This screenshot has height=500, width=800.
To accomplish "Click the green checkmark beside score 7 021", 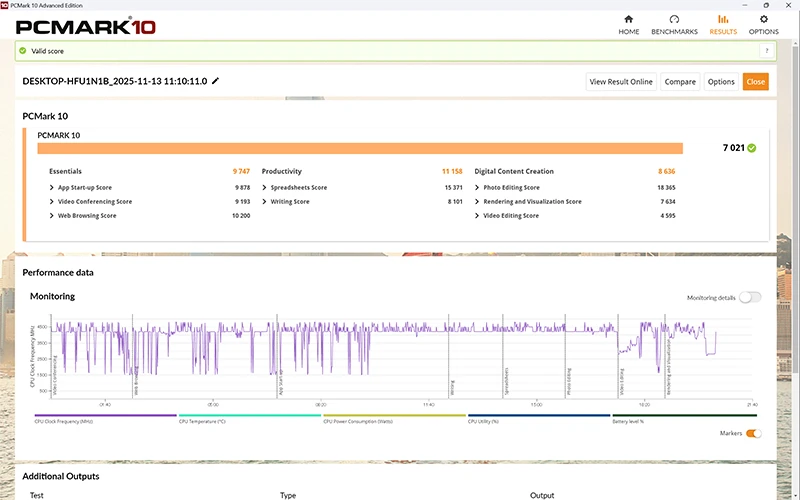I will click(x=752, y=148).
